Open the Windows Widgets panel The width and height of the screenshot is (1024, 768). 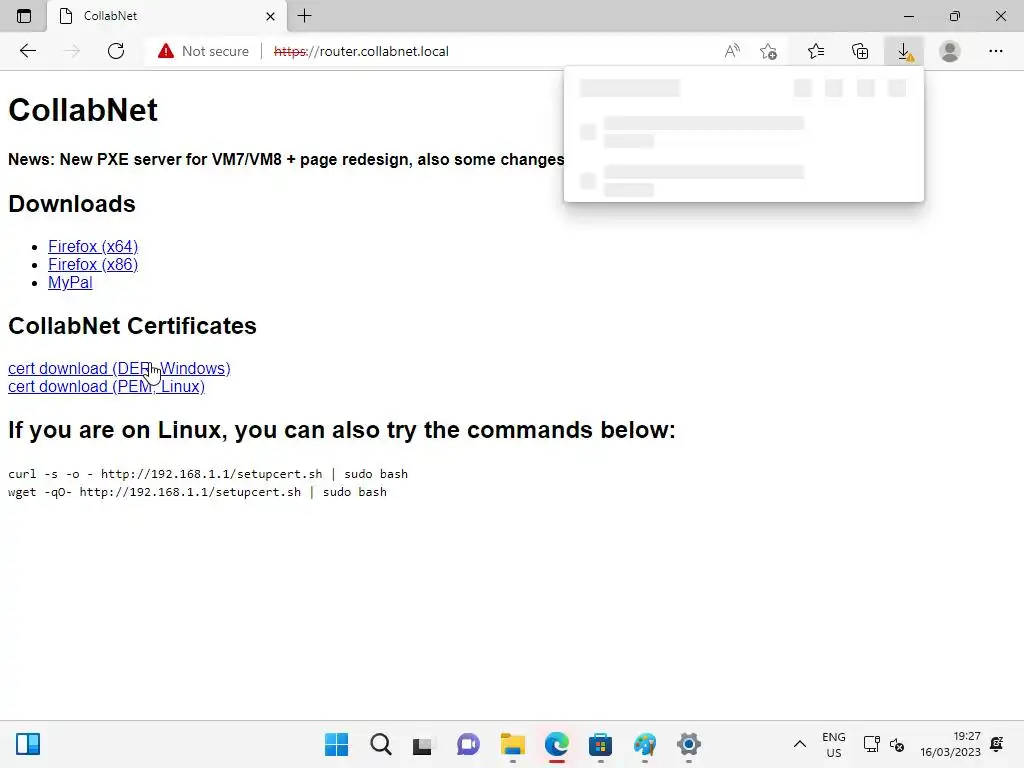click(x=28, y=744)
